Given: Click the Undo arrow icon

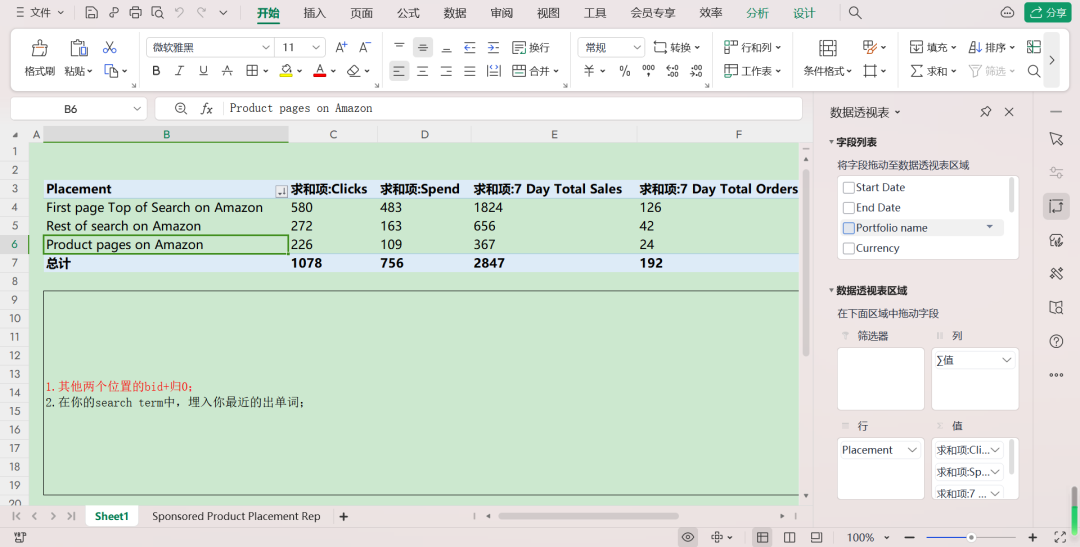Looking at the screenshot, I should click(179, 12).
